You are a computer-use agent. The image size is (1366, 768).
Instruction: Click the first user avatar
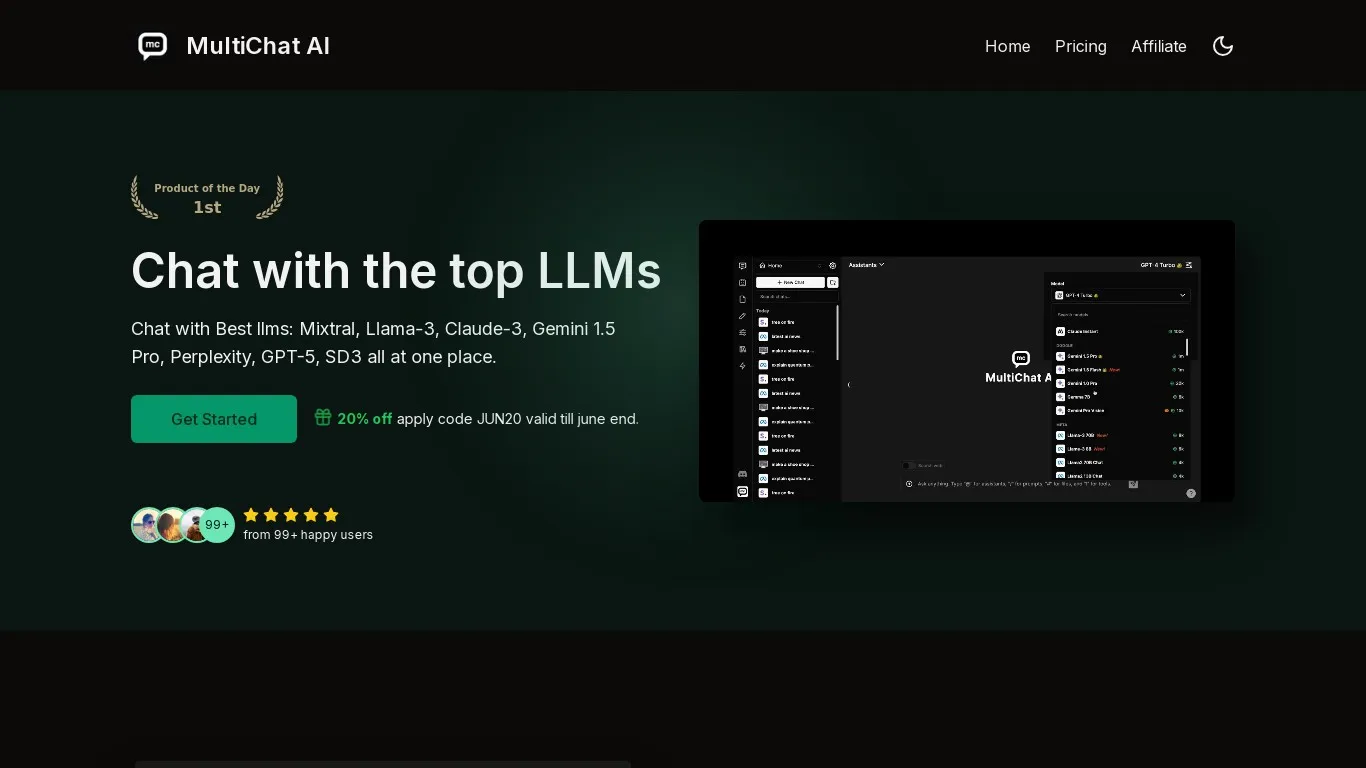tap(148, 525)
